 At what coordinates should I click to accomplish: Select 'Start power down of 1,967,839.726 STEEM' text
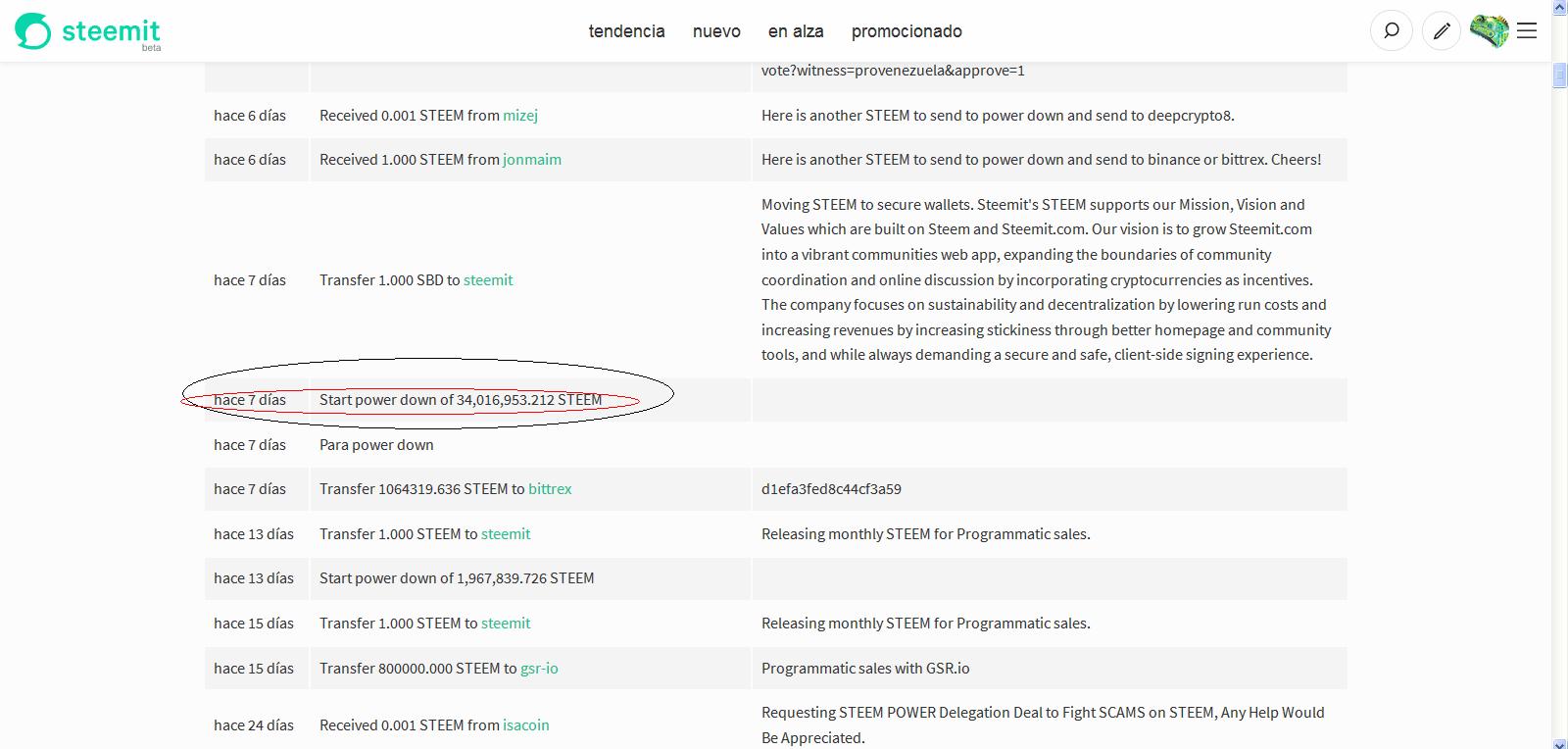pyautogui.click(x=457, y=578)
